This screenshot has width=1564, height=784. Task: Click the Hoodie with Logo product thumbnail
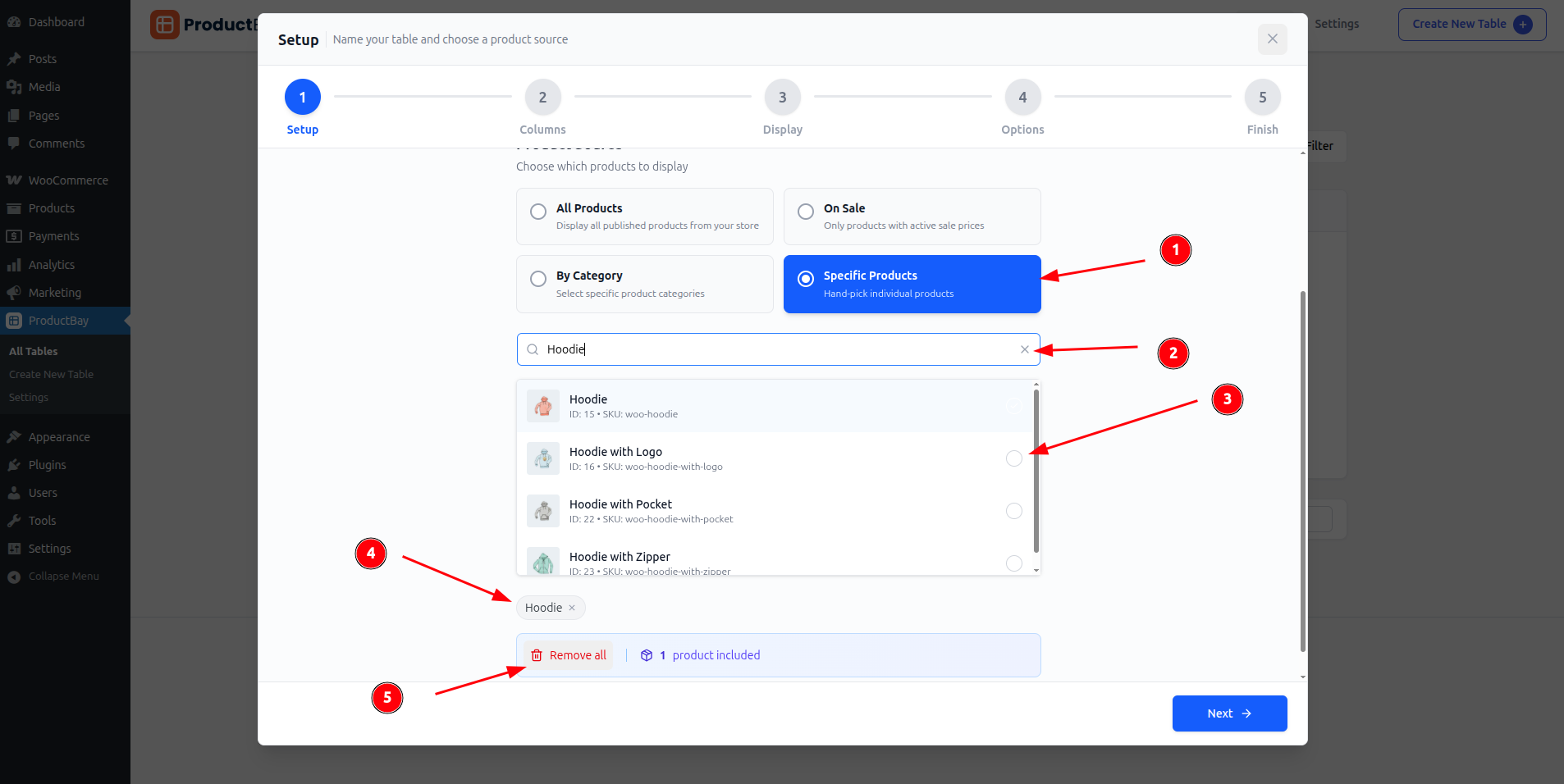pos(542,458)
